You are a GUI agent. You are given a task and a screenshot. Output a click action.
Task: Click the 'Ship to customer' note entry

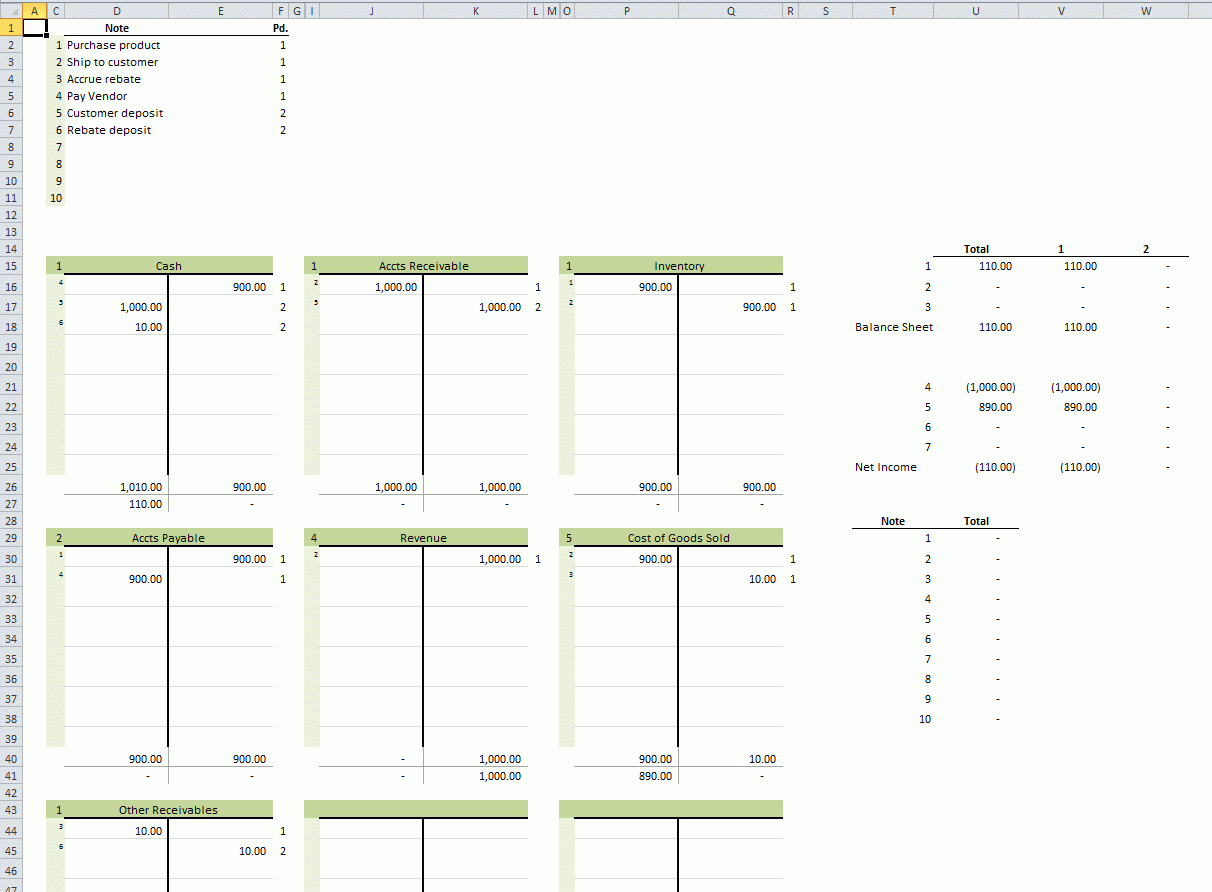click(x=112, y=61)
